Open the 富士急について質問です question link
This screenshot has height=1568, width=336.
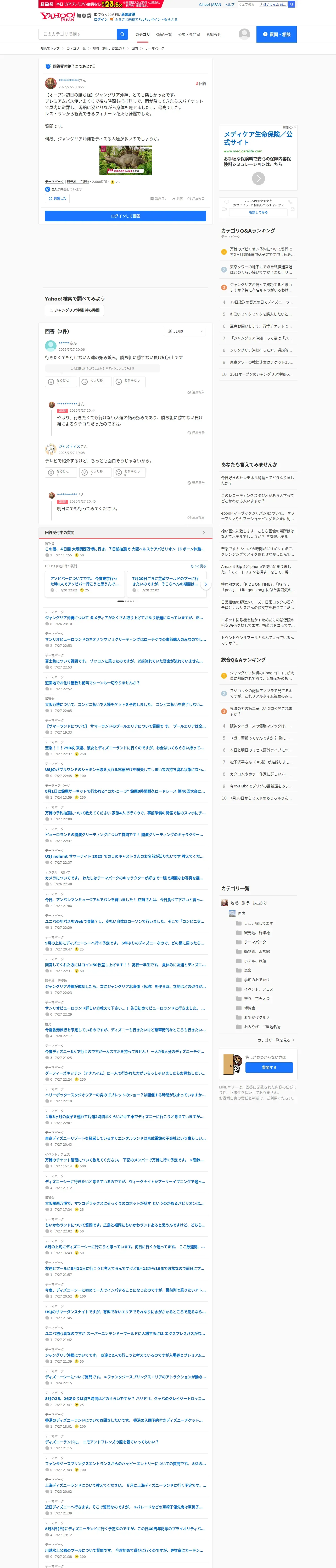pyautogui.click(x=124, y=661)
